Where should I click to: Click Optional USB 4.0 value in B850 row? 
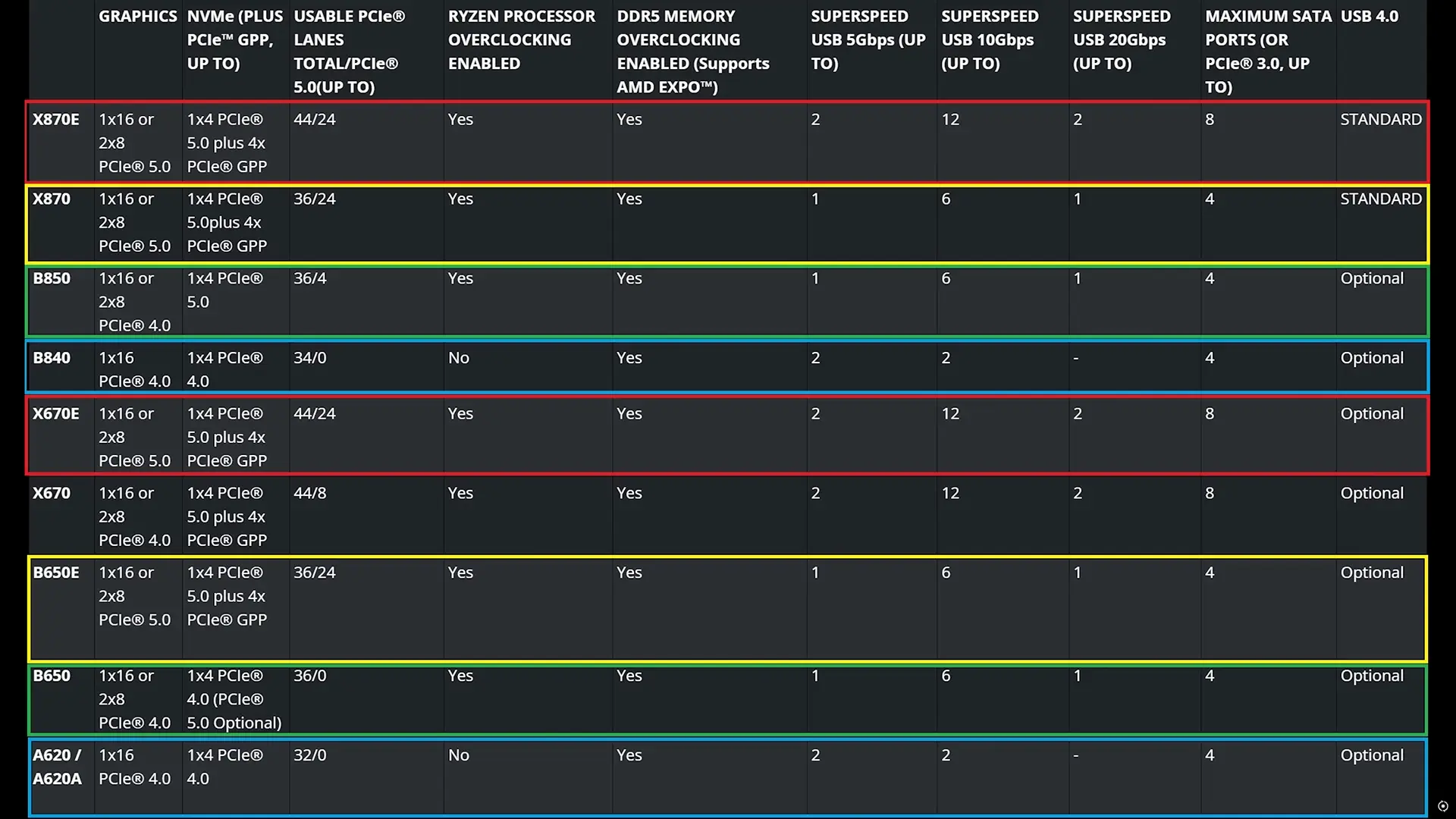click(1372, 278)
